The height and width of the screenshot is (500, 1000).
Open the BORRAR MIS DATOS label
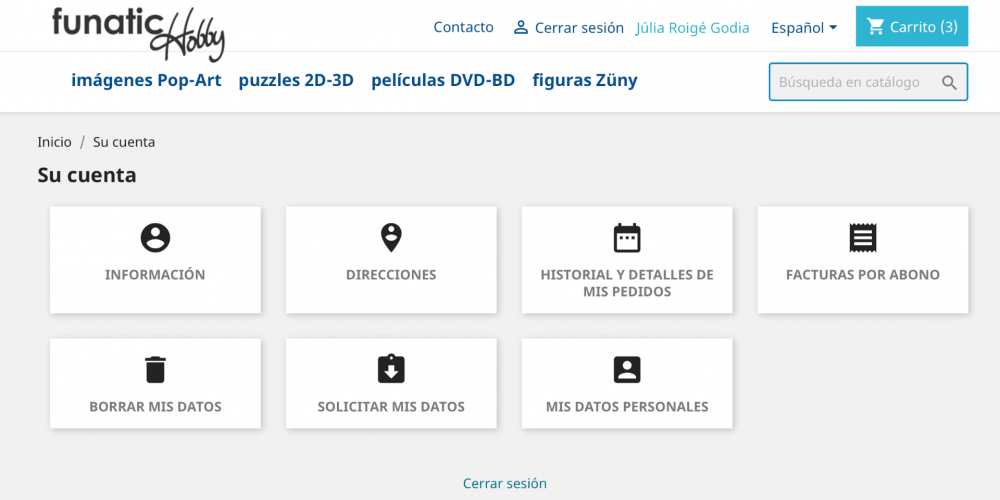[x=155, y=406]
